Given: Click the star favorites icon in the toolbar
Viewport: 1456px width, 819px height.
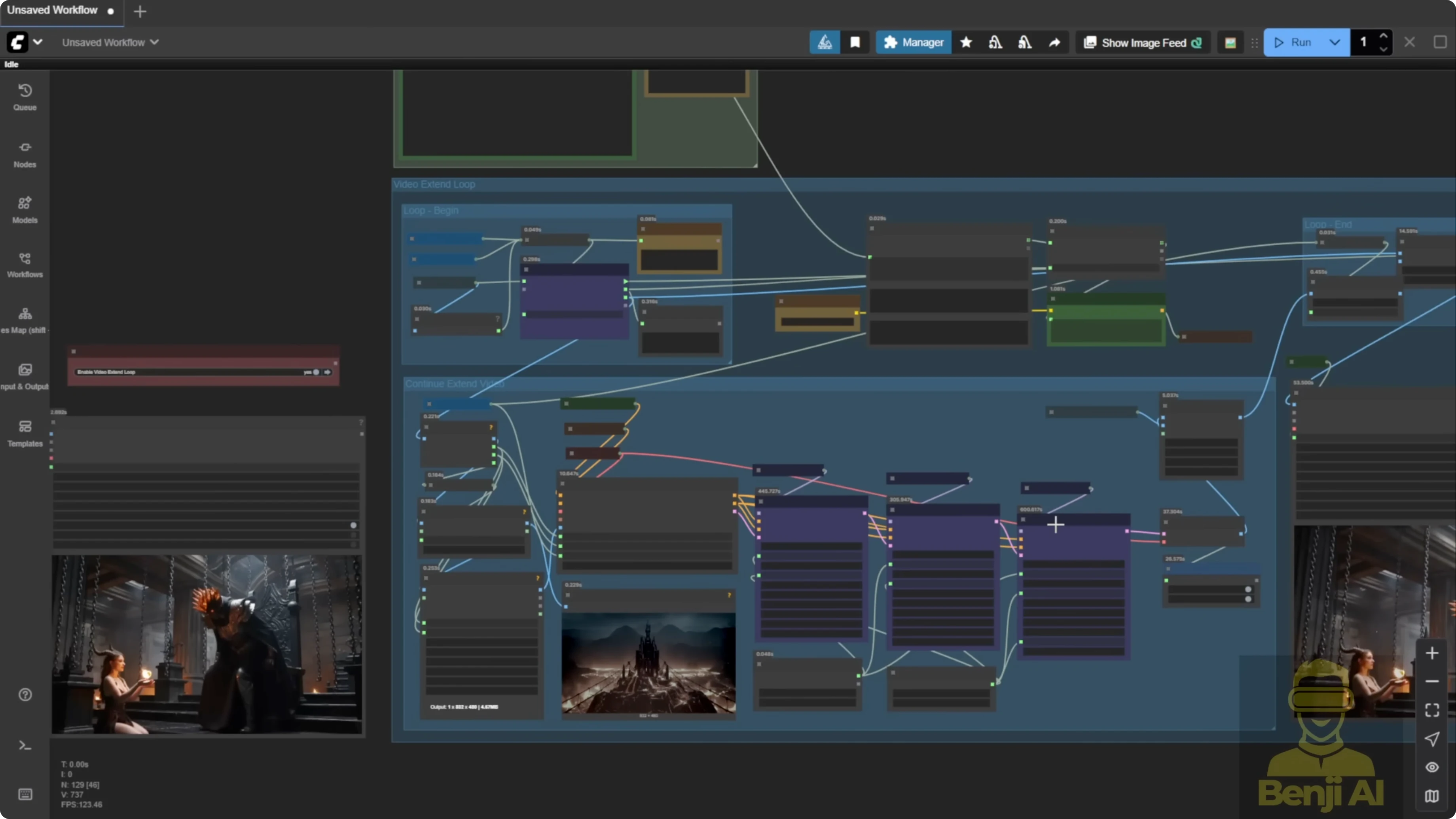Looking at the screenshot, I should 966,42.
